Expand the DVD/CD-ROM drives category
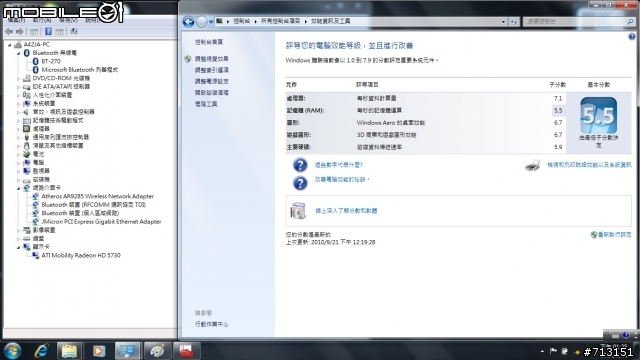The width and height of the screenshot is (640, 360). tap(18, 78)
